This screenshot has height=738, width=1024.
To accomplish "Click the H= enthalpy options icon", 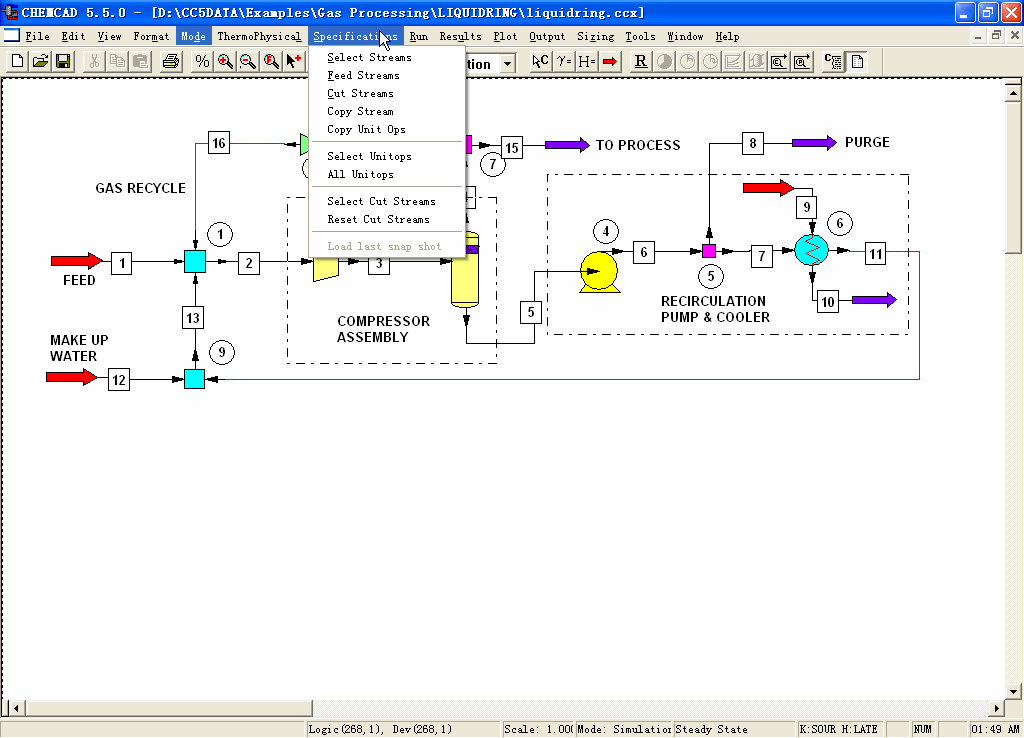I will (x=586, y=61).
